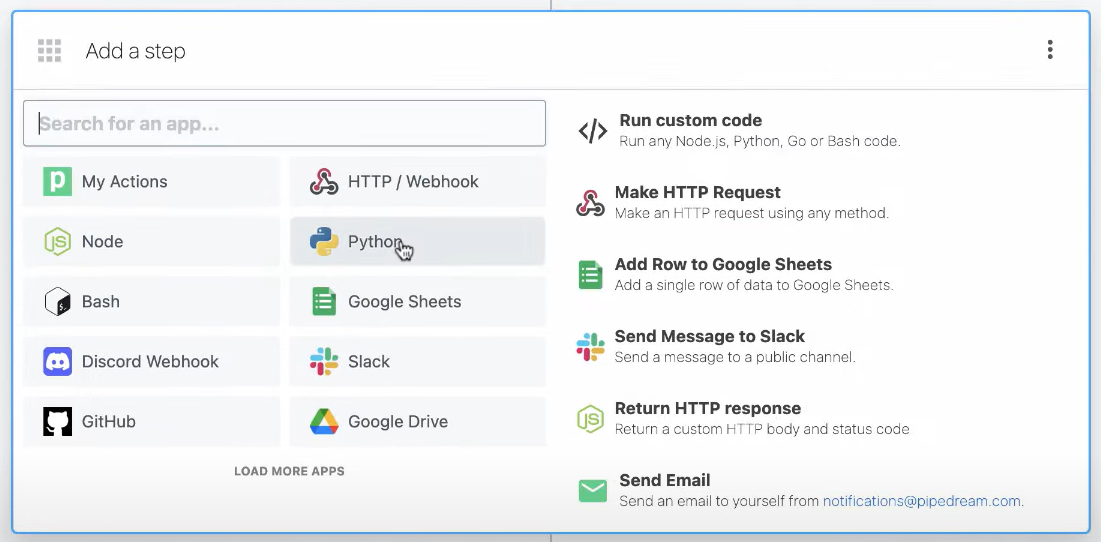Click 'Send a message to a public channel.' text

735,357
